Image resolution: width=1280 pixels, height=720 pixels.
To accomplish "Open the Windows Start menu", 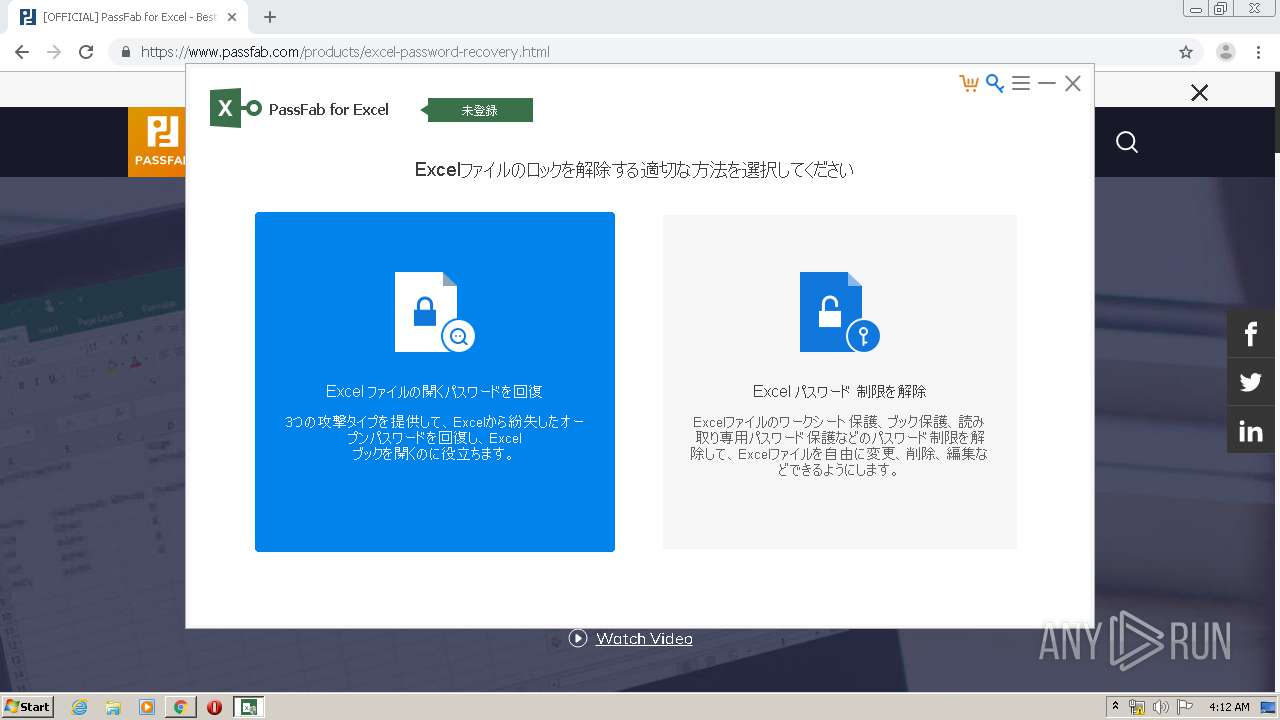I will tap(28, 707).
